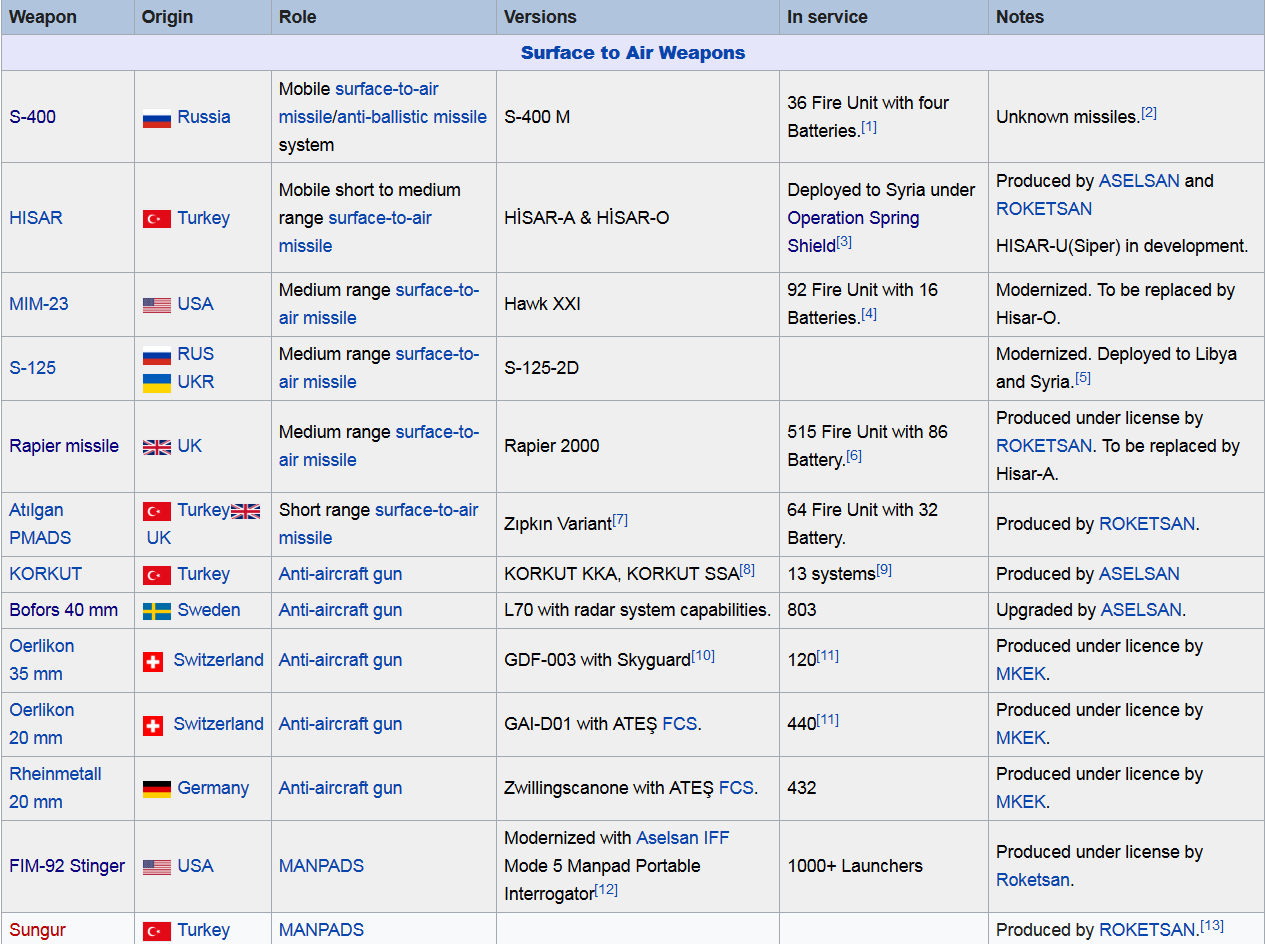Follow the anti-ballistic missile link
Image resolution: width=1265 pixels, height=944 pixels.
pos(413,117)
